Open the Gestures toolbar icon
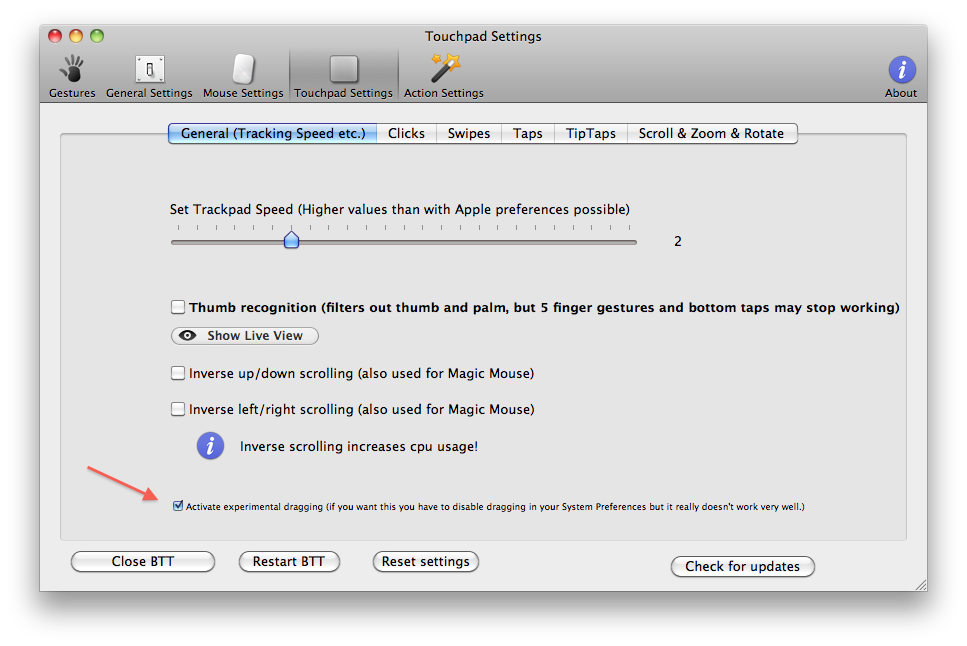Image resolution: width=967 pixels, height=646 pixels. point(72,70)
